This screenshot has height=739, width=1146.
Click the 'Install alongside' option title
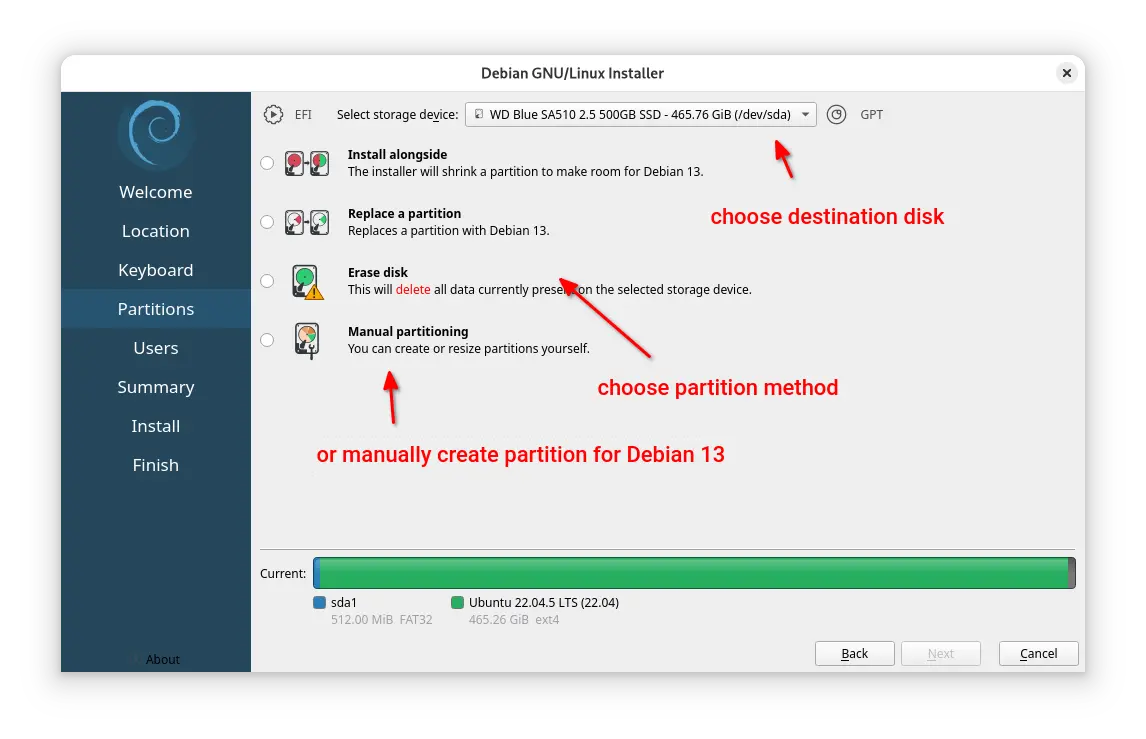[x=398, y=155]
